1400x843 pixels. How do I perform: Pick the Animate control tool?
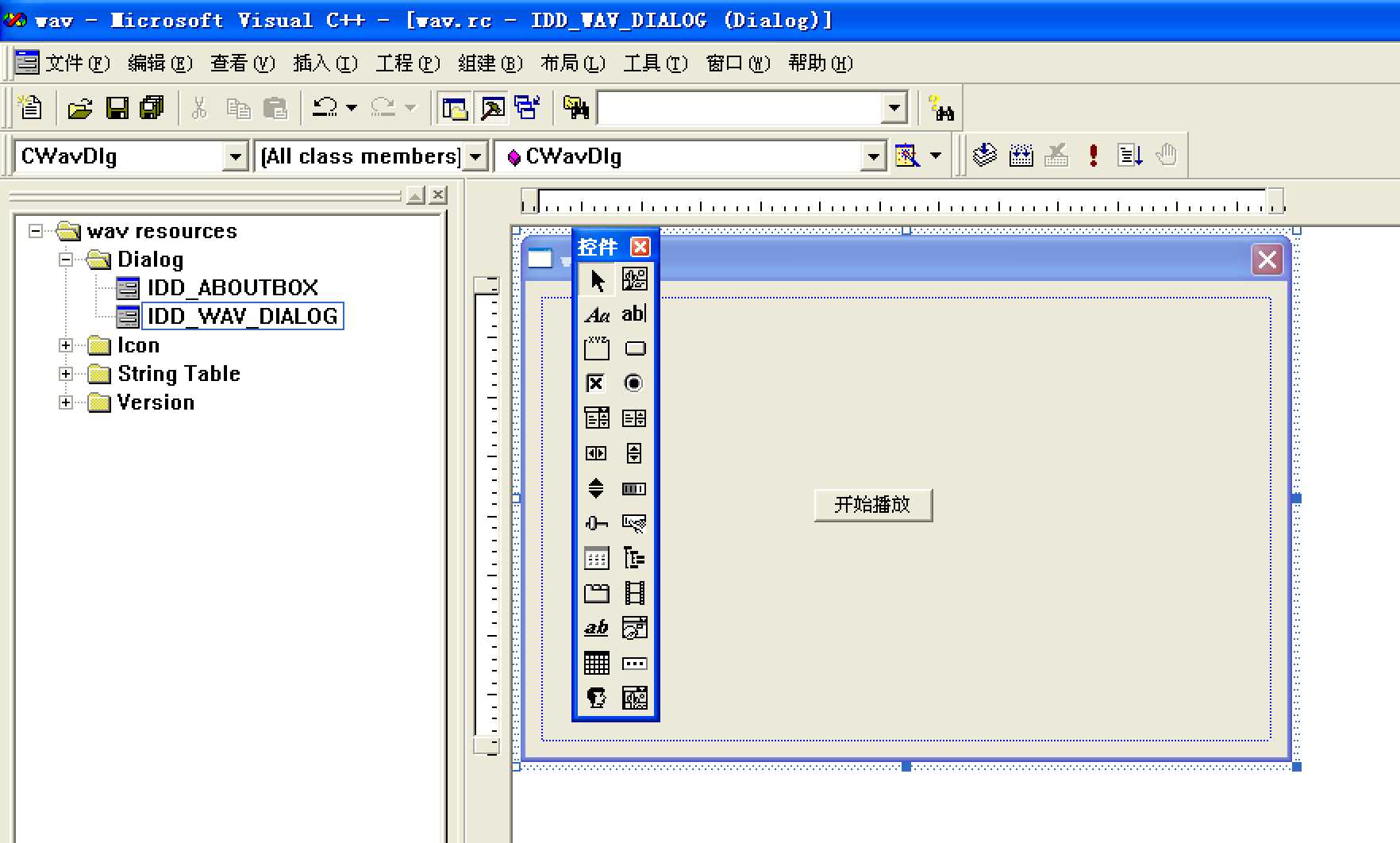[634, 593]
